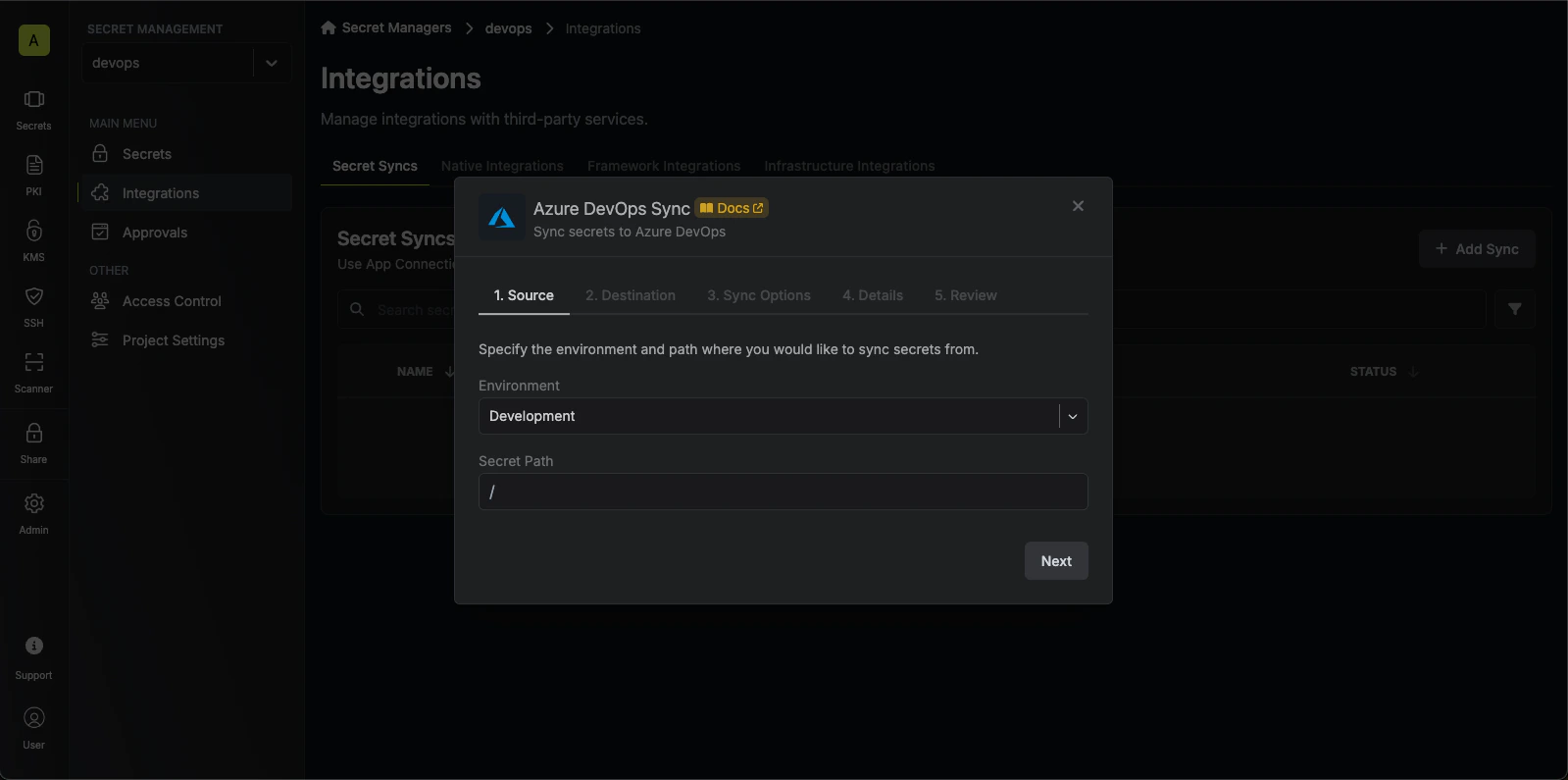Open the SSH section icon
This screenshot has height=780, width=1568.
pyautogui.click(x=33, y=296)
